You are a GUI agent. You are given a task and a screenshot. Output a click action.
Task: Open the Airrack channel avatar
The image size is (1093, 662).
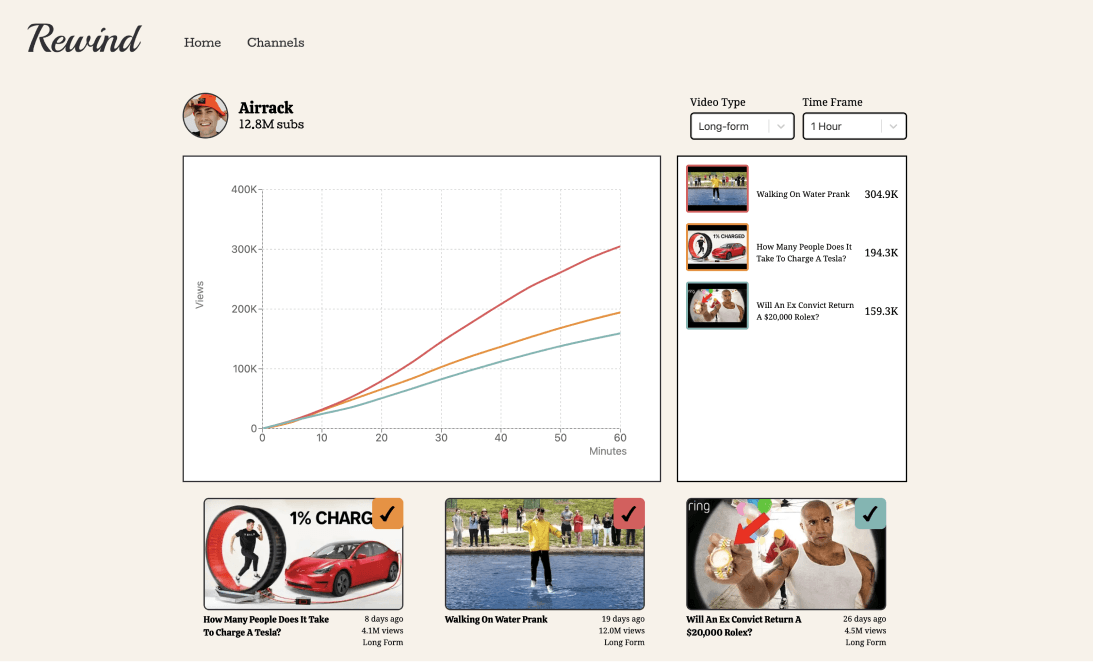click(x=205, y=116)
